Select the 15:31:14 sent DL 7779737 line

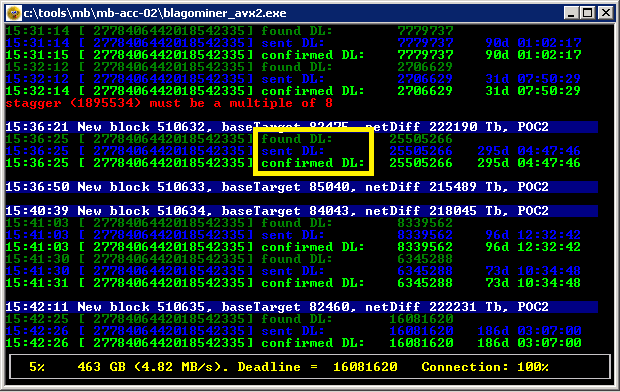coord(293,43)
